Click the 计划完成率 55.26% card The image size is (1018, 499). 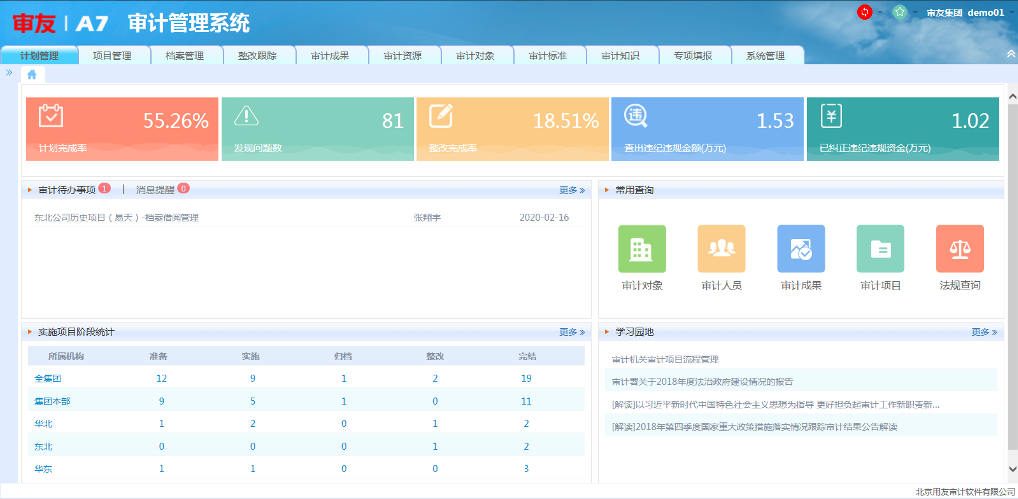[x=122, y=129]
